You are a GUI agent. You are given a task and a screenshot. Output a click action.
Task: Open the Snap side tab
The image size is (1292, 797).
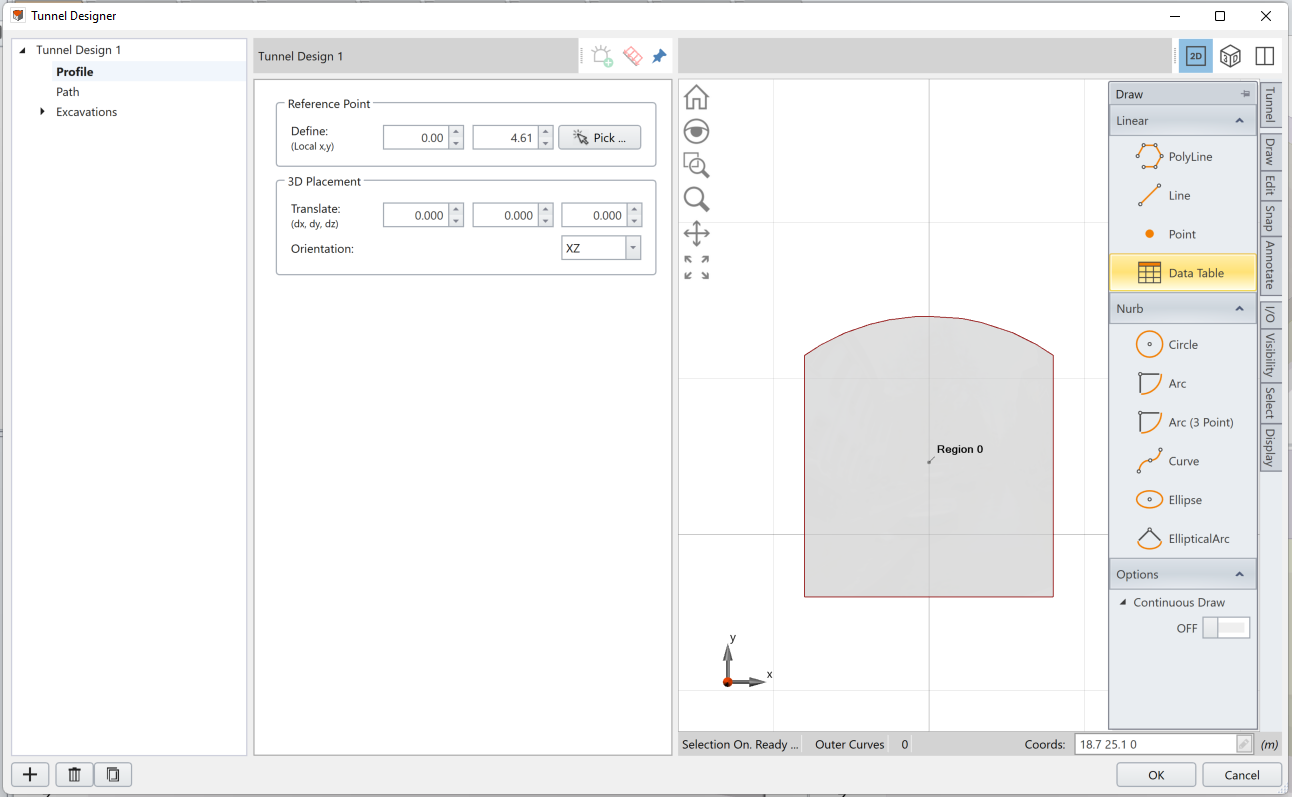[1270, 218]
